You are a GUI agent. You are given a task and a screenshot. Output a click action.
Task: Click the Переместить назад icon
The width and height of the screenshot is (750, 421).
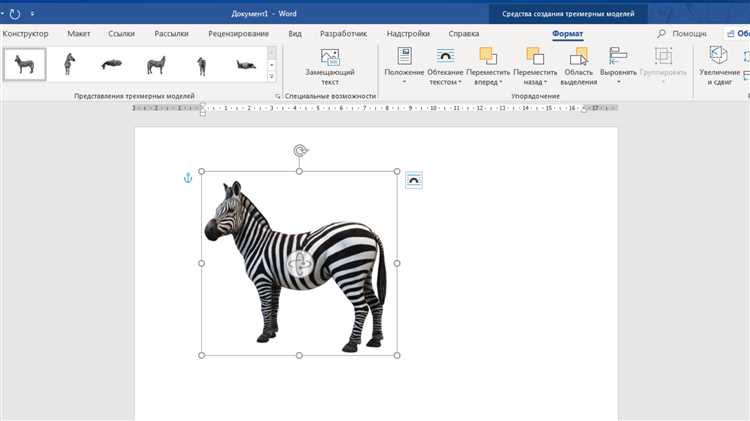coord(535,64)
